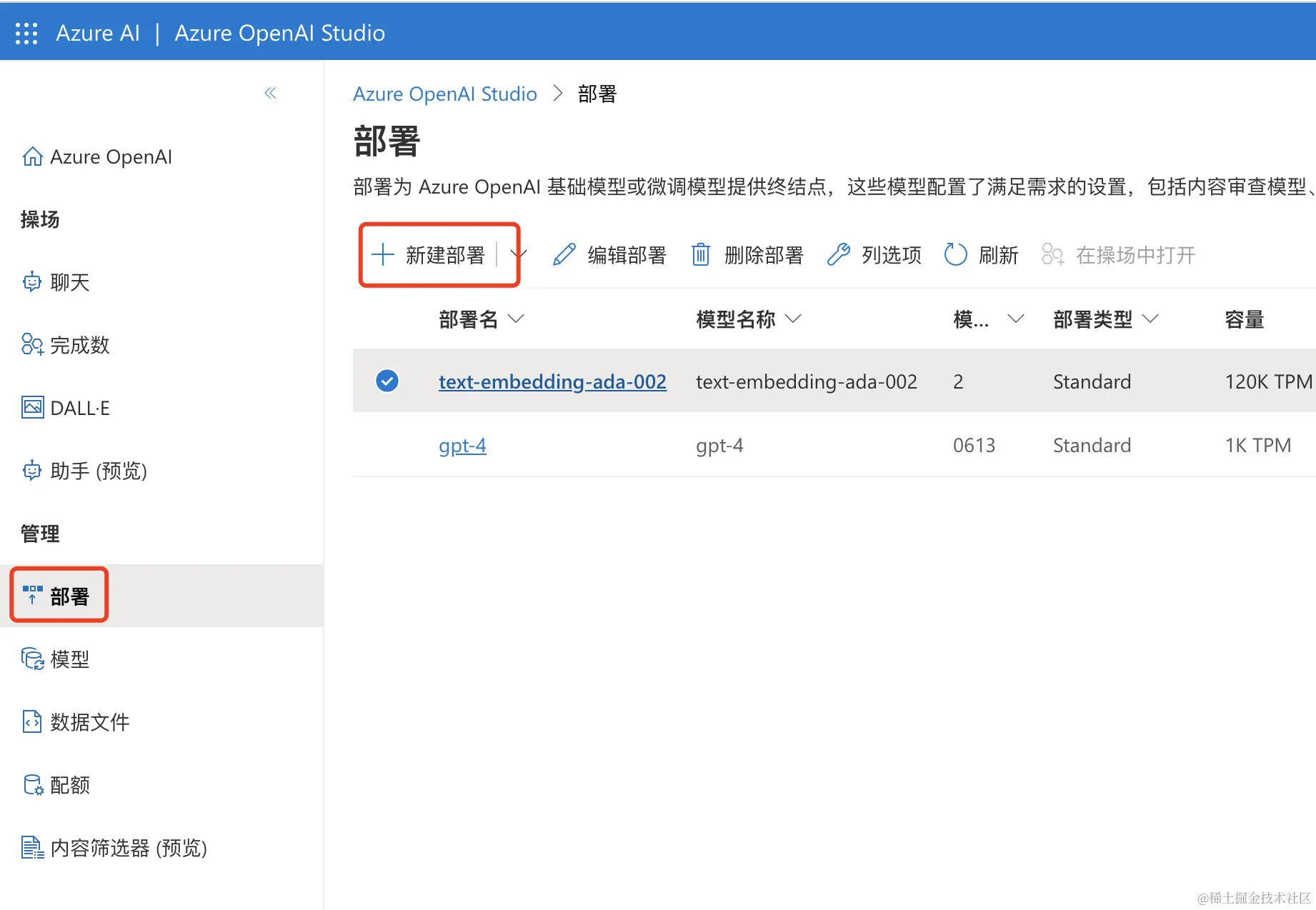This screenshot has width=1316, height=910.
Task: Click the Azure OpenAI home icon
Action: coord(32,156)
